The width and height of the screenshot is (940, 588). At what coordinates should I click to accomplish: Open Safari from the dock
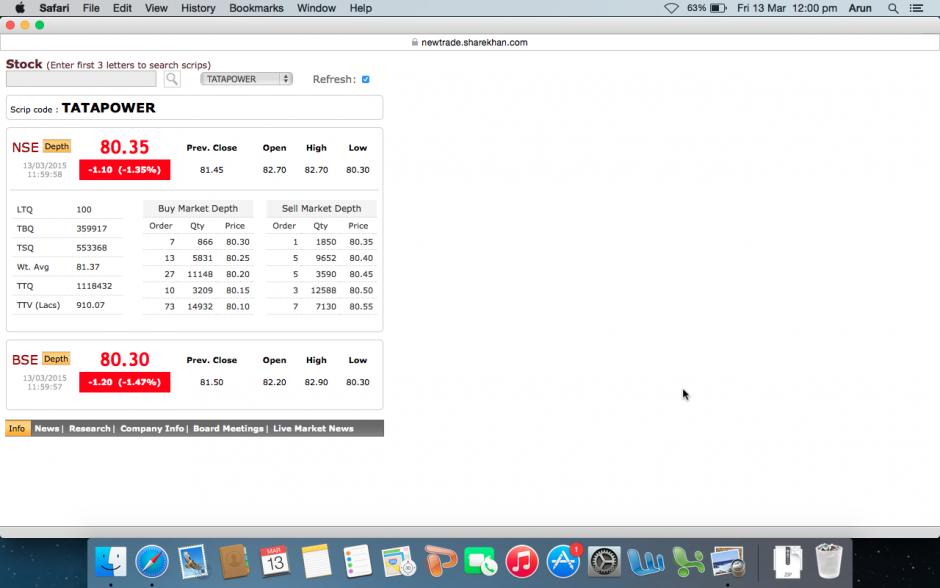(152, 562)
